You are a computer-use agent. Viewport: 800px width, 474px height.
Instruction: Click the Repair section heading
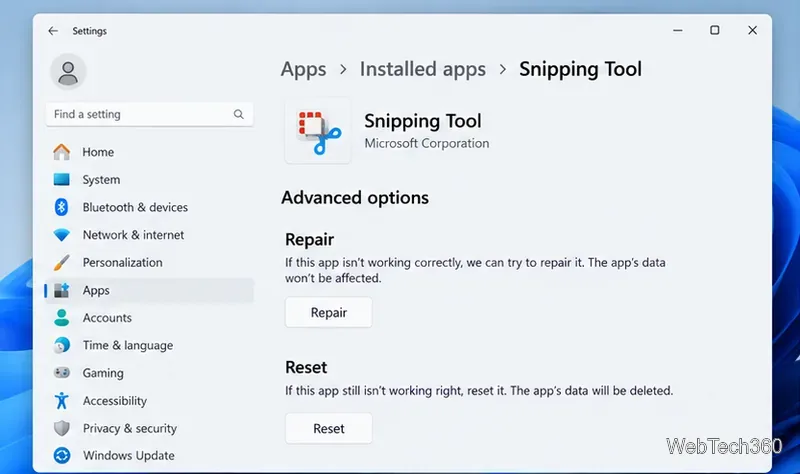310,240
